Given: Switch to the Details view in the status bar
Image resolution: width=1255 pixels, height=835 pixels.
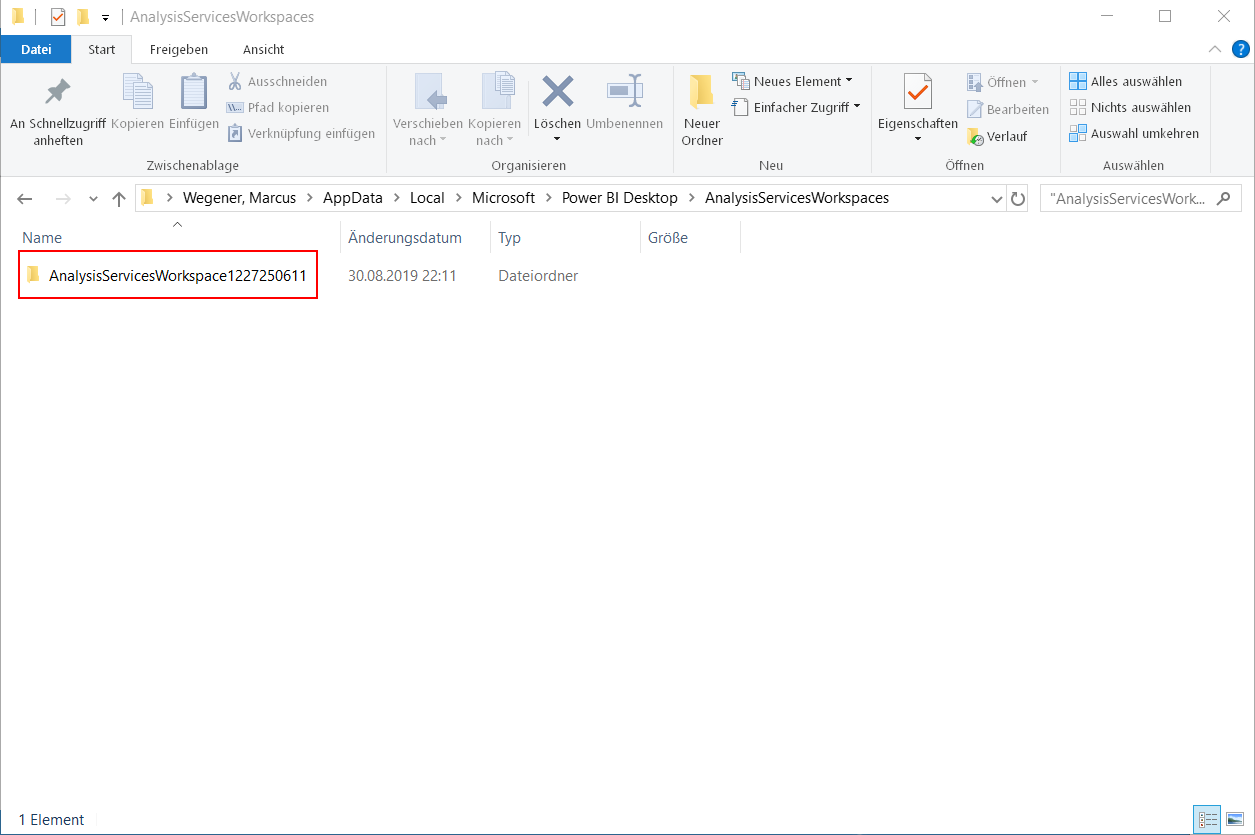Looking at the screenshot, I should (1207, 820).
